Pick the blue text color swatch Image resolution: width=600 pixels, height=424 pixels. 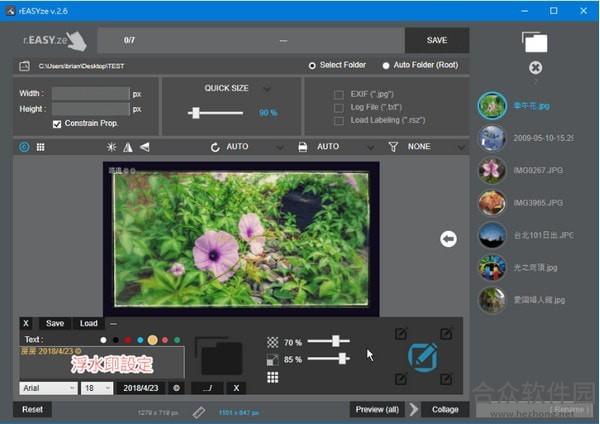(140, 340)
